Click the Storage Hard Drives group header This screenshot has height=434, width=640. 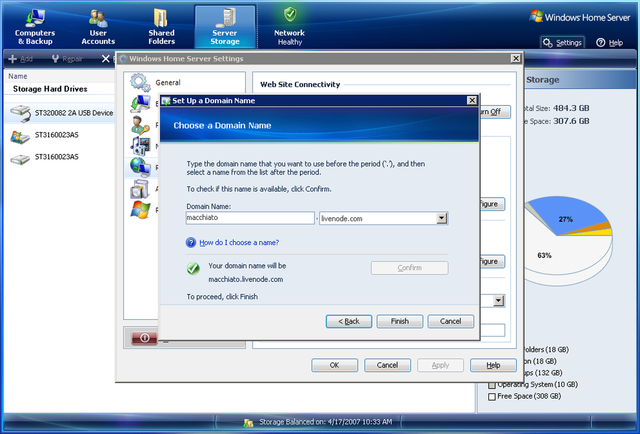click(x=50, y=89)
